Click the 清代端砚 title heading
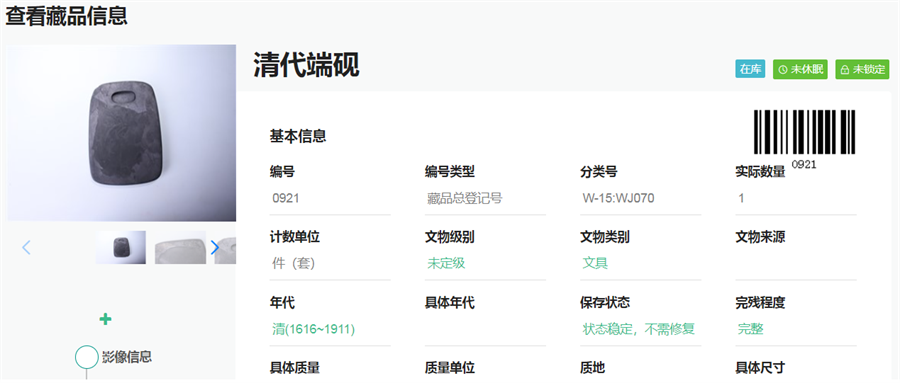Viewport: 900px width, 383px height. 307,66
